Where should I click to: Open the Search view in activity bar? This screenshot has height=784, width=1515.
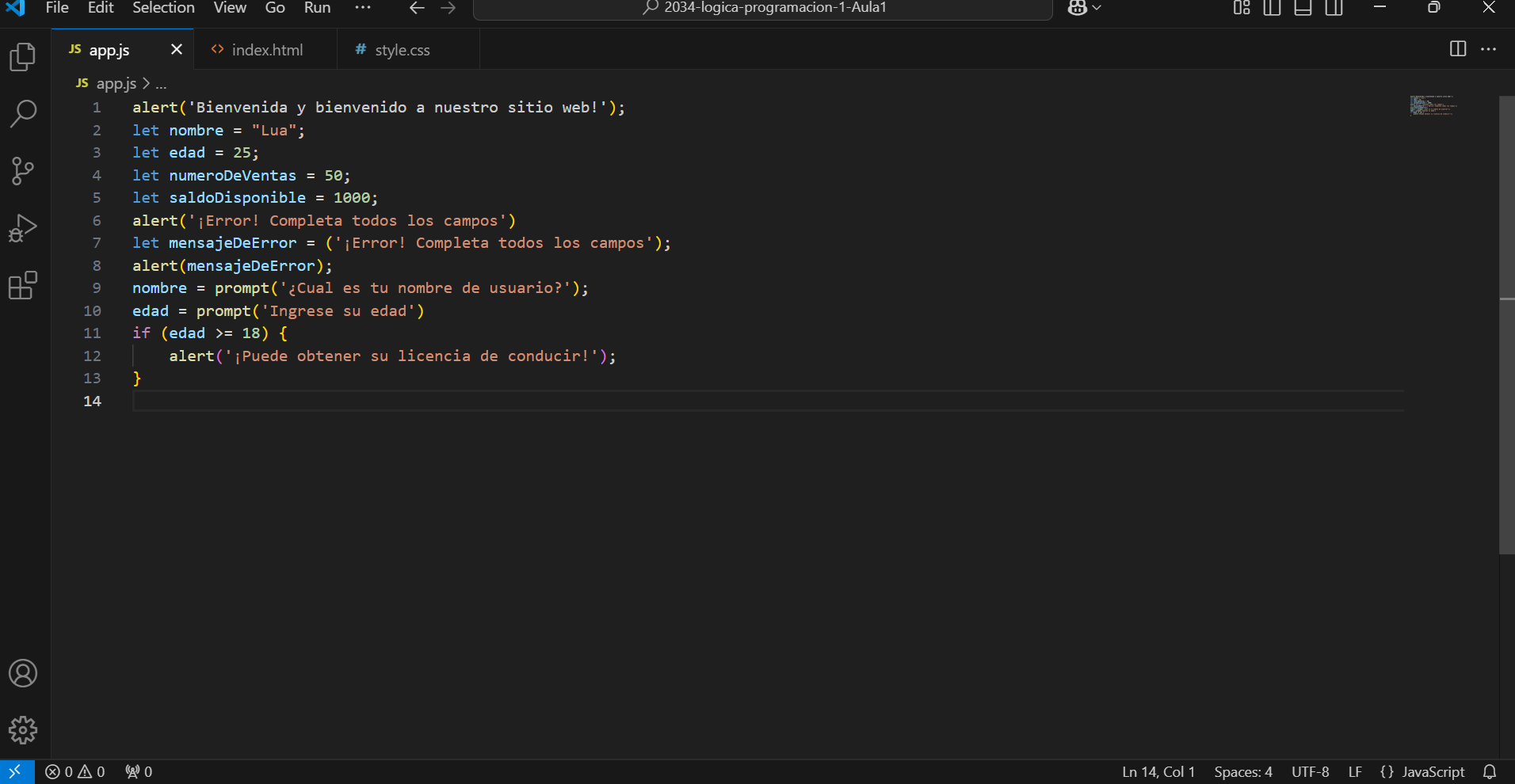(x=23, y=114)
